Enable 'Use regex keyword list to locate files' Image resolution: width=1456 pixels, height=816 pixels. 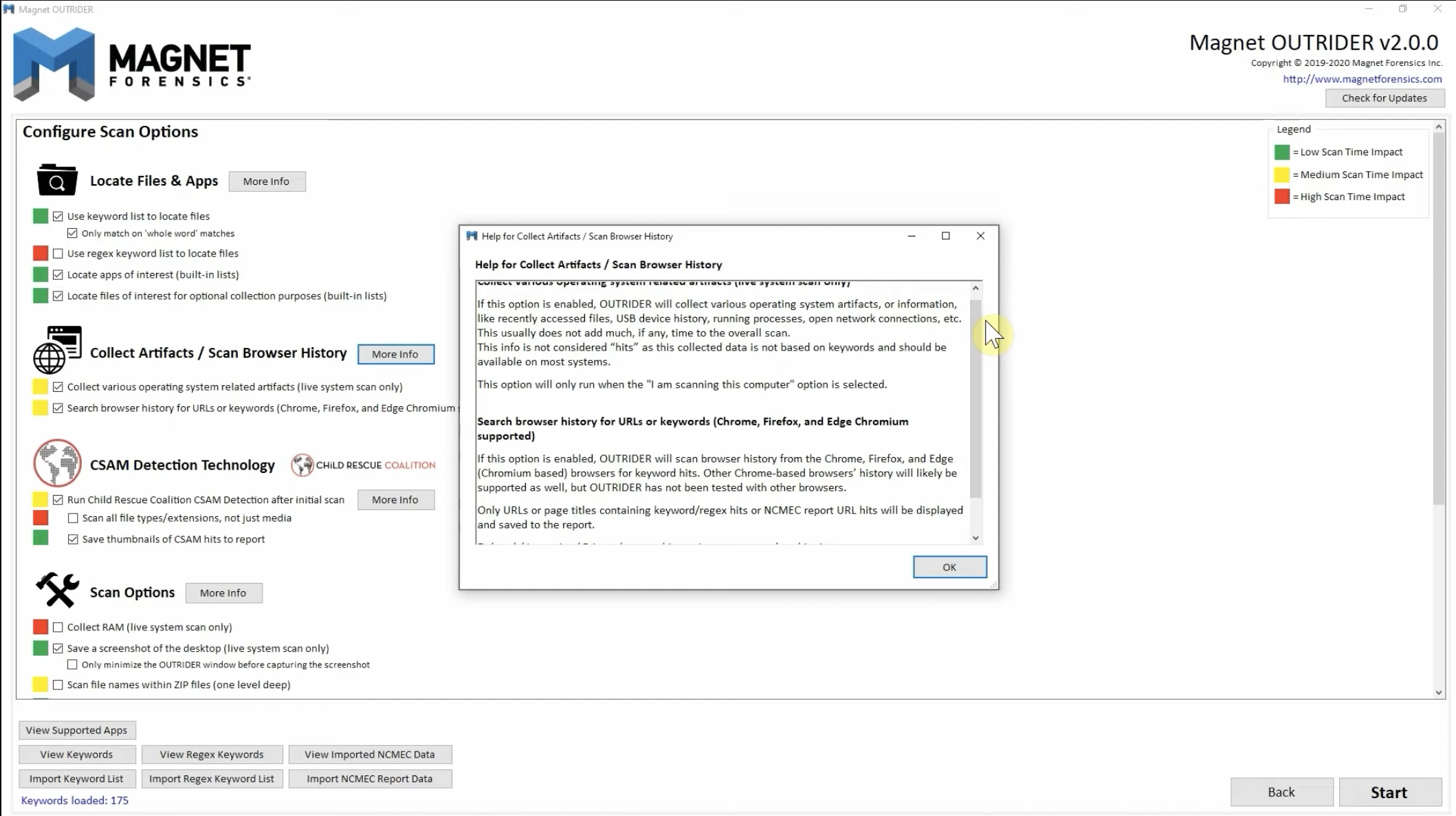click(x=58, y=253)
